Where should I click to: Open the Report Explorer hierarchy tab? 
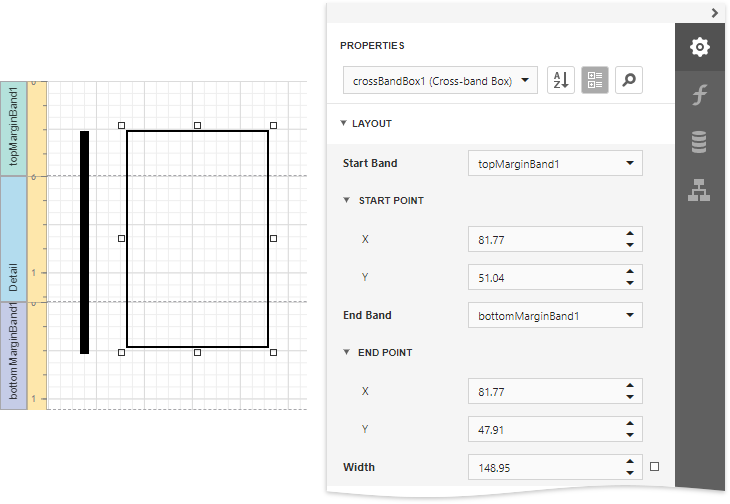[x=700, y=189]
